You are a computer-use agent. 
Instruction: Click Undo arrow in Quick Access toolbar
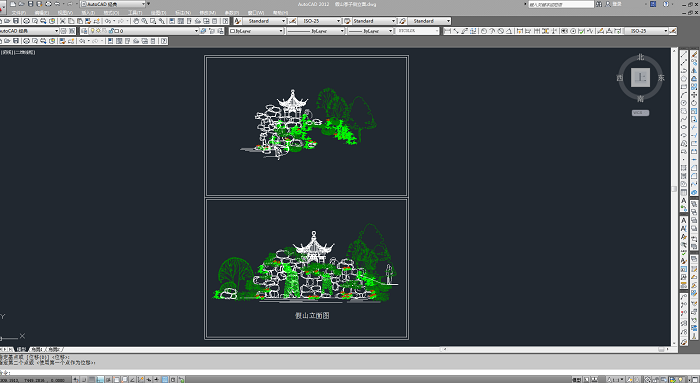point(57,4)
